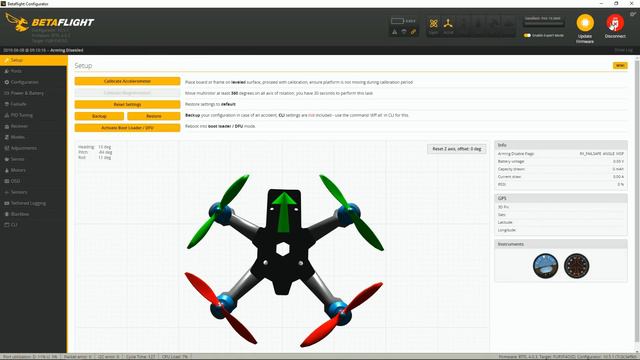Click the Arming Disabled log message
The height and width of the screenshot is (360, 640).
point(67,50)
